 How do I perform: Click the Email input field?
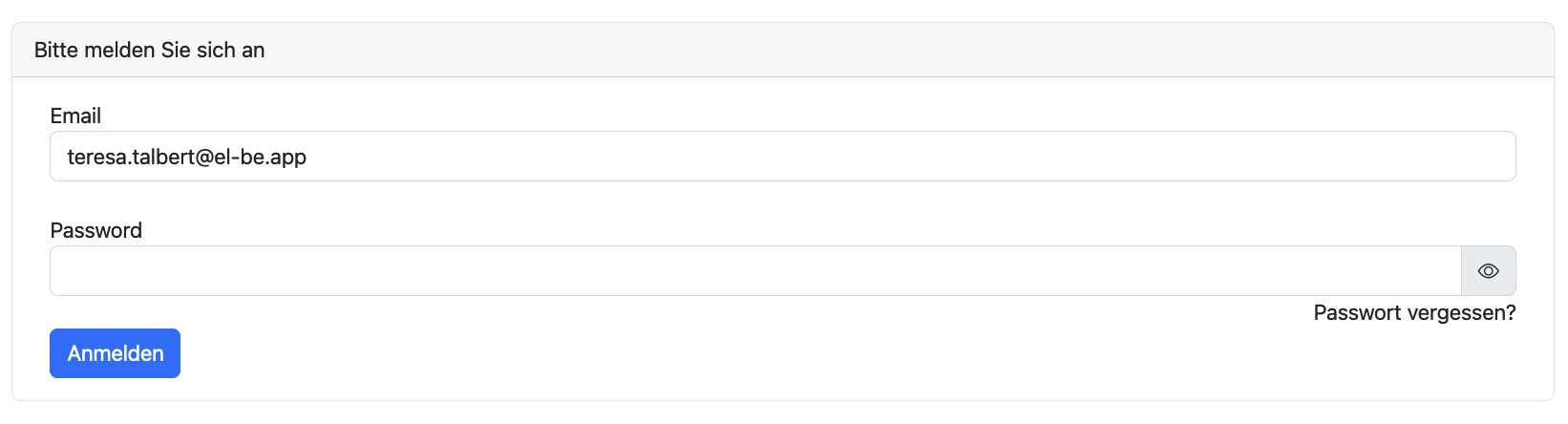click(781, 157)
